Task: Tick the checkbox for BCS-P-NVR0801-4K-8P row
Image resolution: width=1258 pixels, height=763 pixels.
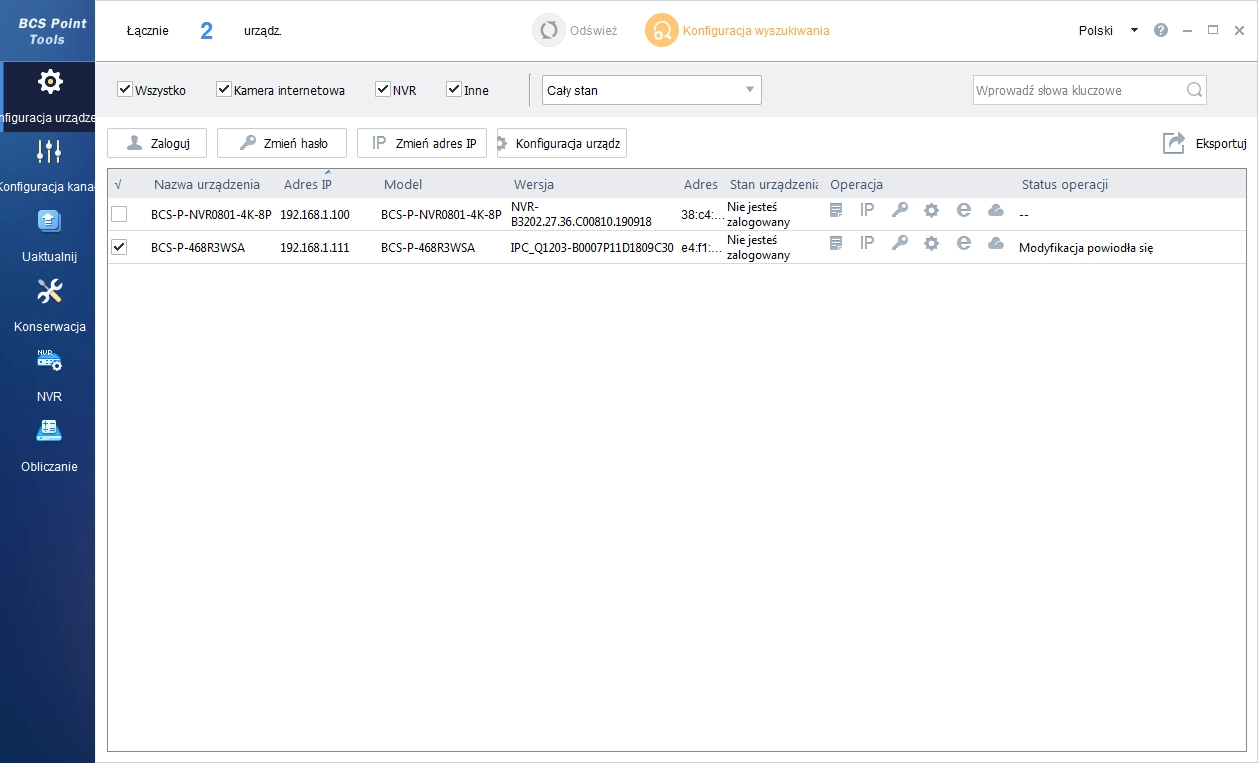Action: pyautogui.click(x=119, y=214)
